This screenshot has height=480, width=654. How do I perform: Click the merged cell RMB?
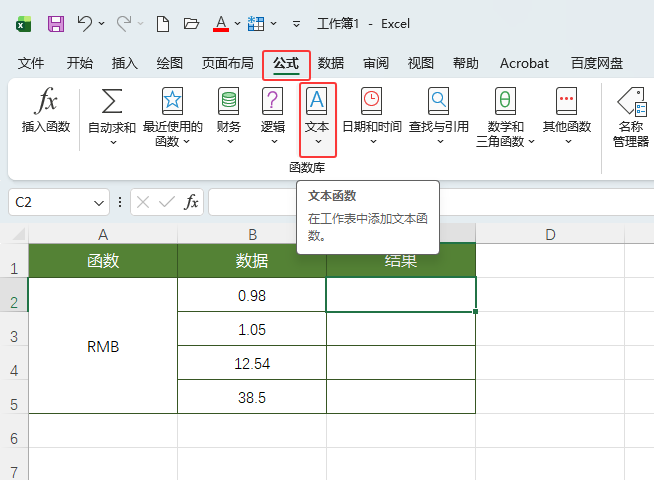[103, 346]
